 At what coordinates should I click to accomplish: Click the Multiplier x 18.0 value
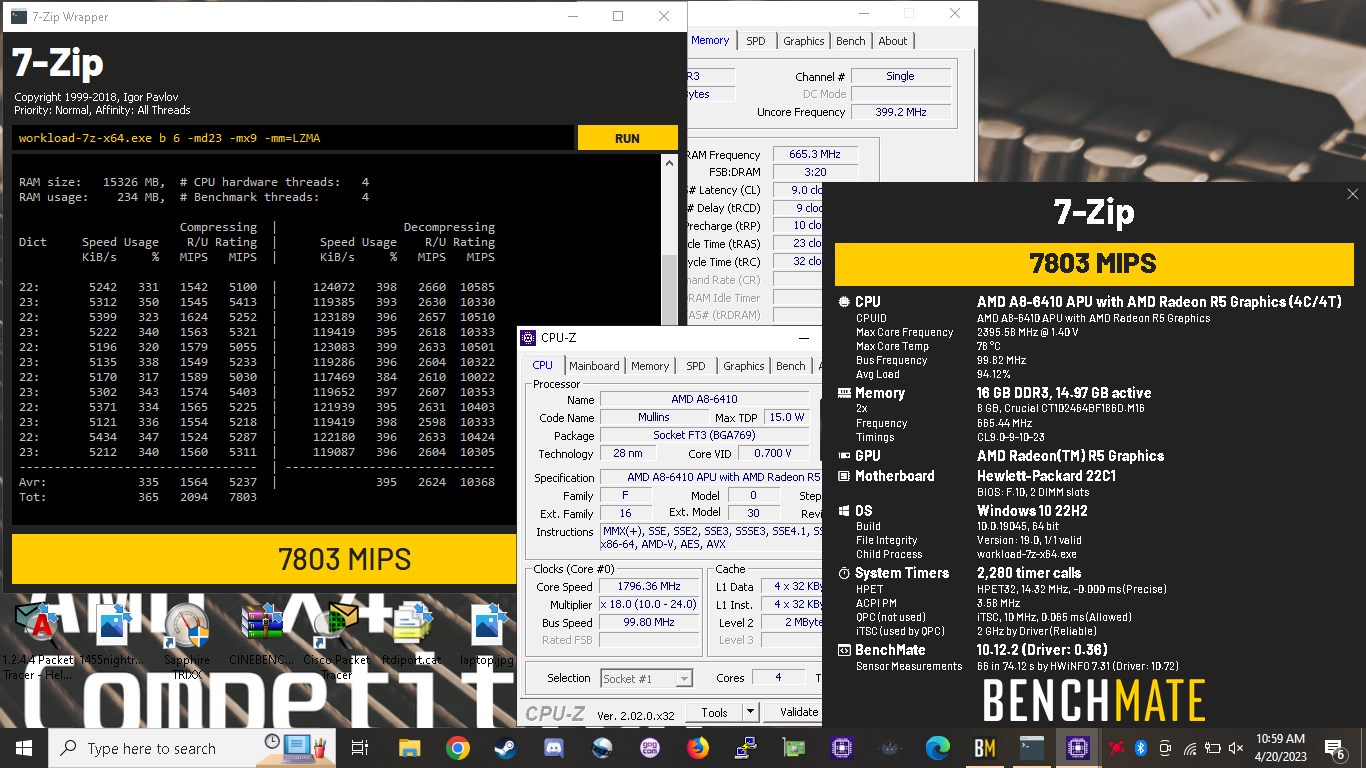click(x=650, y=605)
